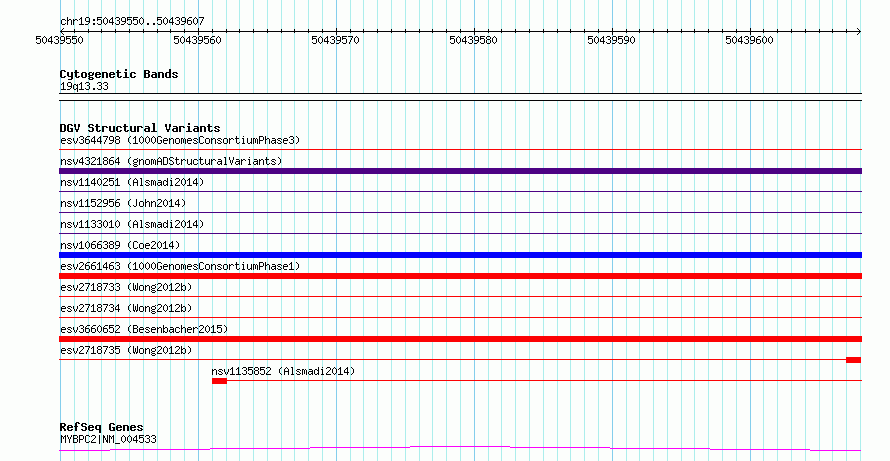Screen dimensions: 890x461
Task: Click the thin red line under esv2718733
Action: point(460,296)
